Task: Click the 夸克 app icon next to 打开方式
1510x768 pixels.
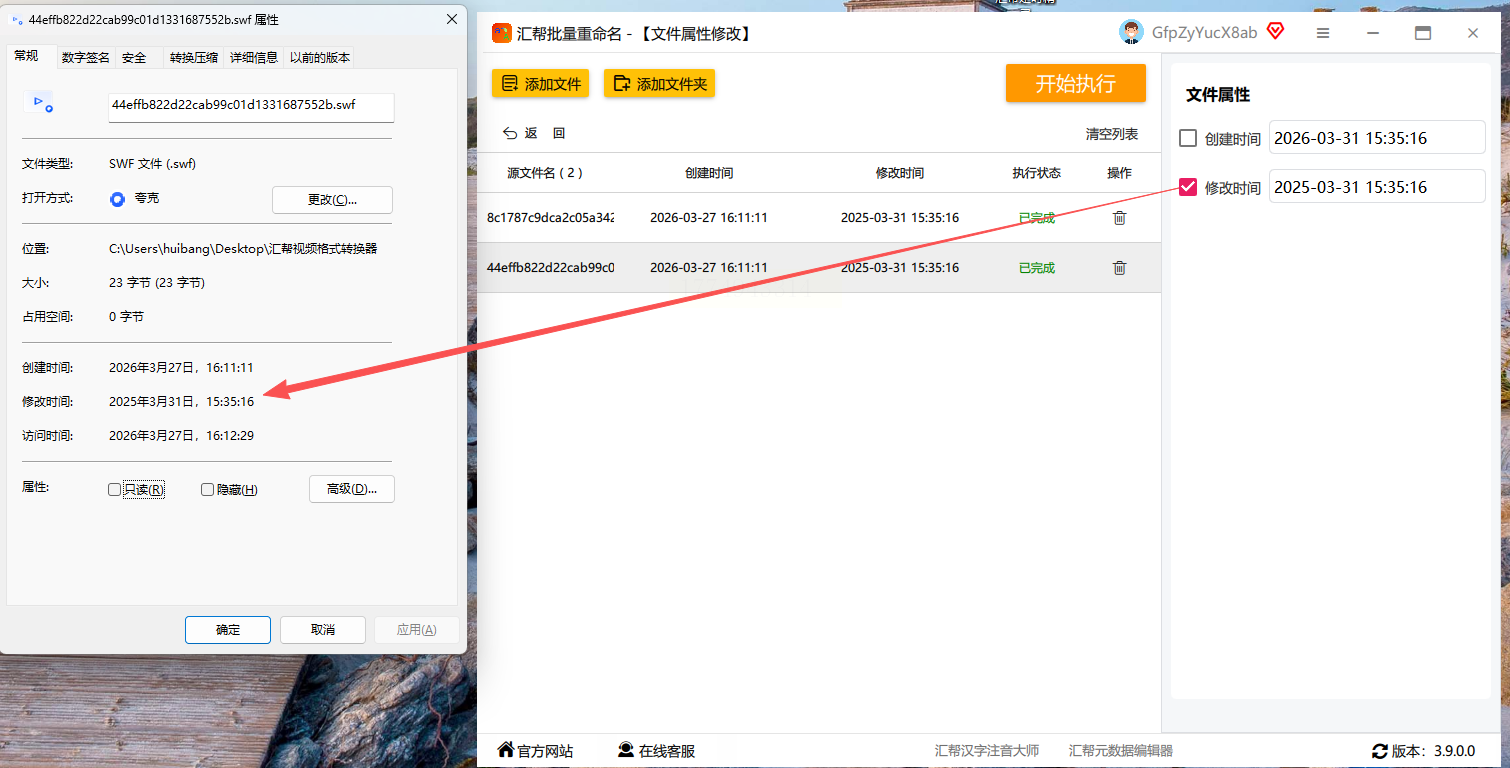Action: coord(117,199)
